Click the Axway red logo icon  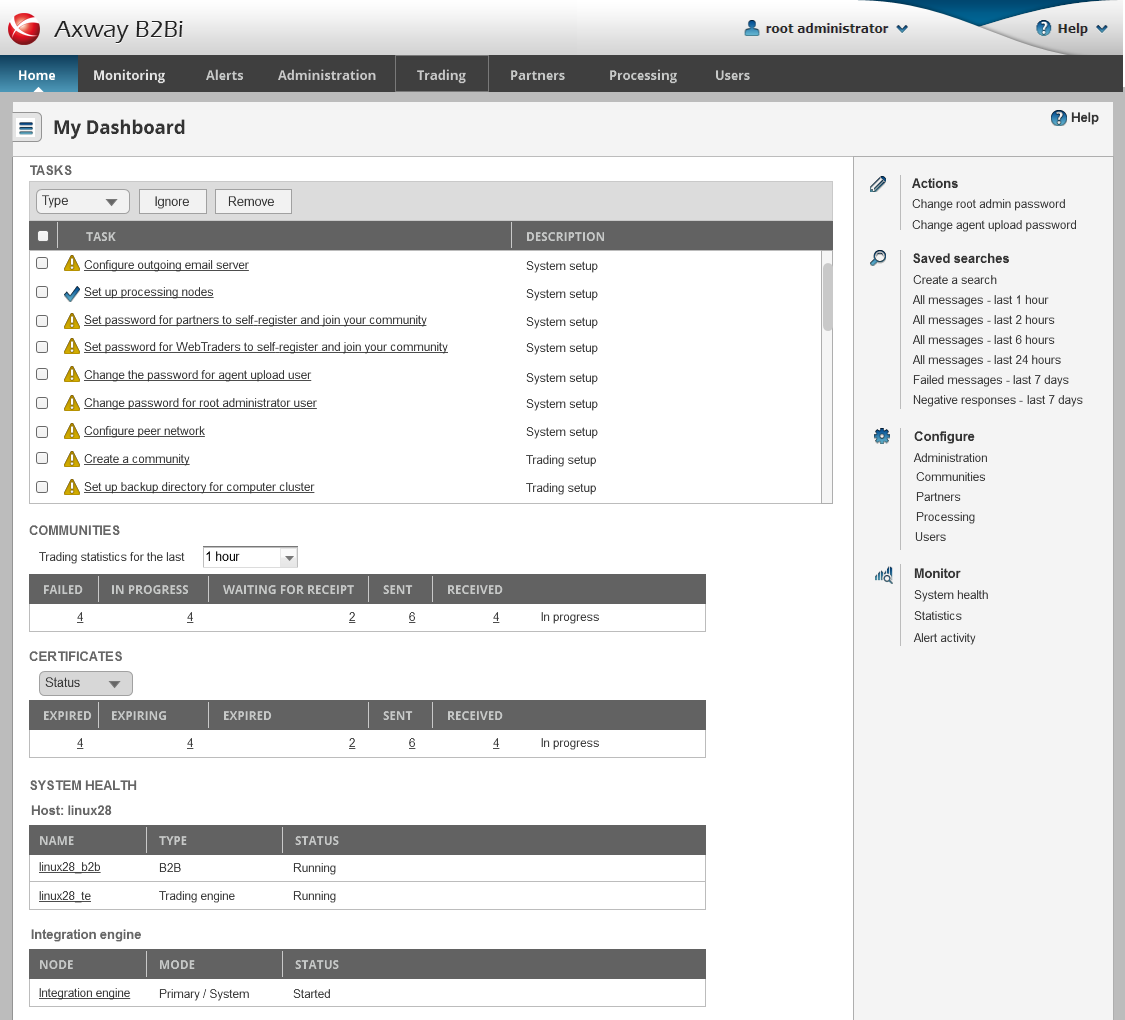click(x=24, y=29)
